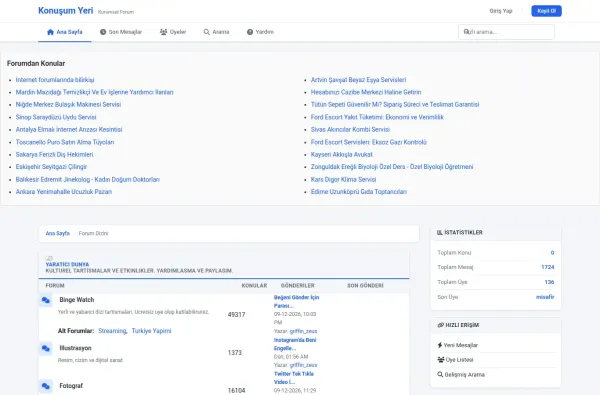Open the Yardım tab

click(x=260, y=32)
